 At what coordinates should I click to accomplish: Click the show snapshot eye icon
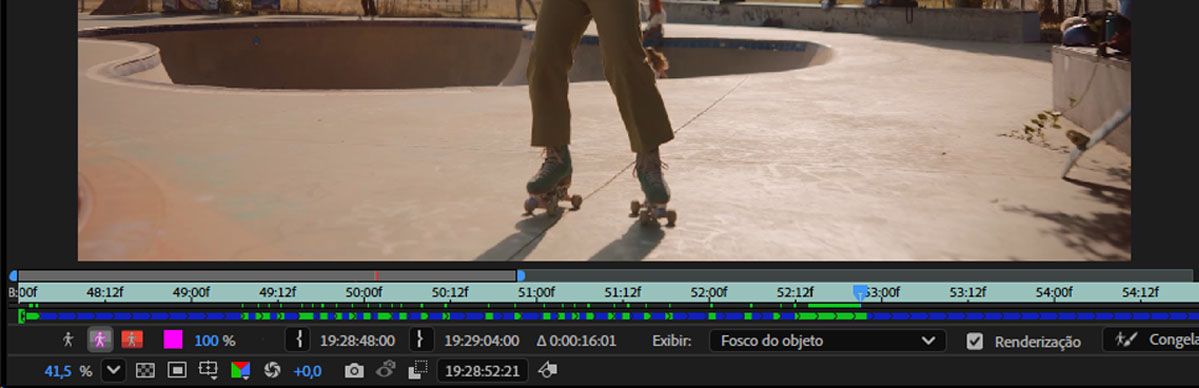385,370
